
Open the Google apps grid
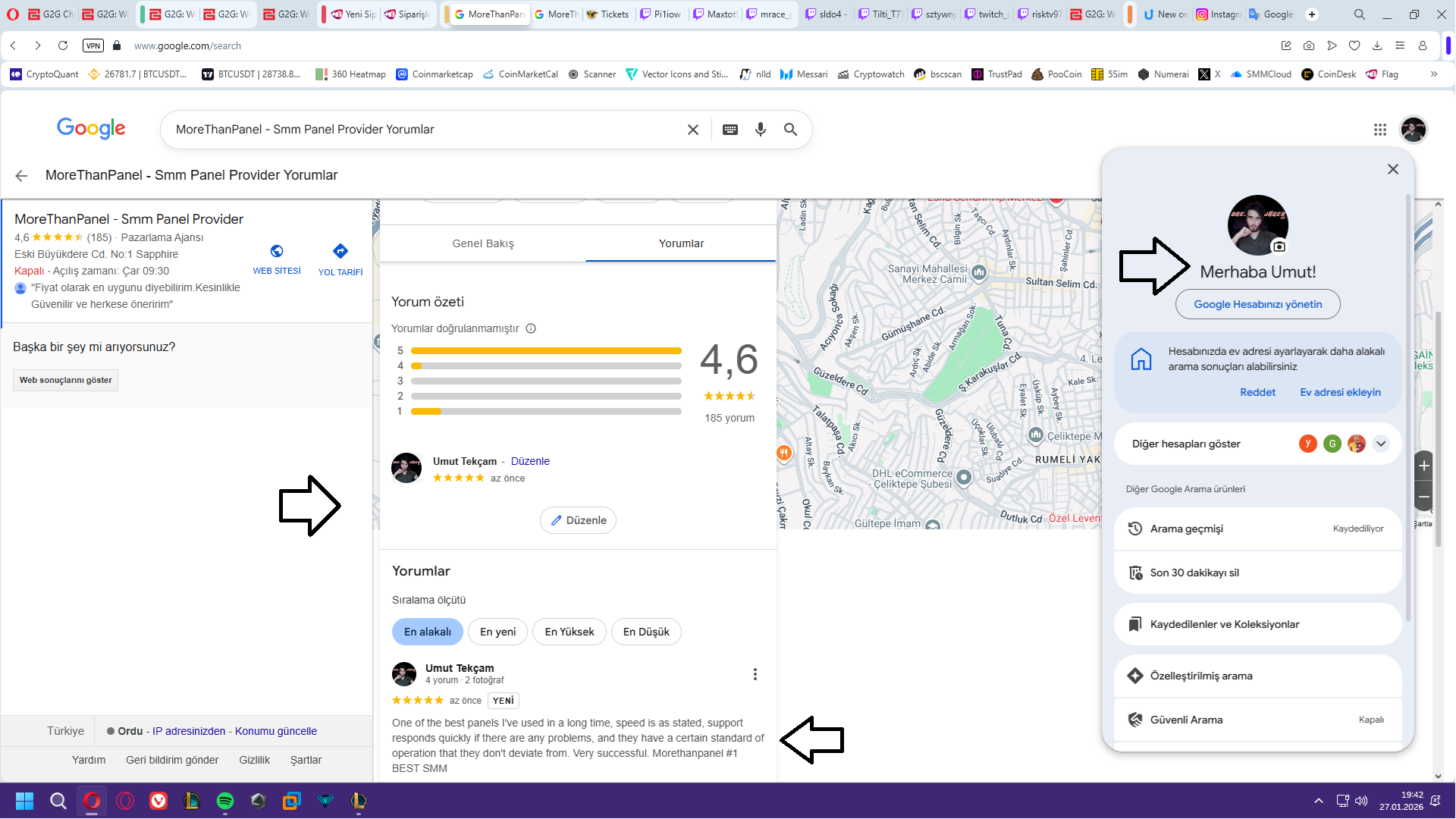point(1380,130)
